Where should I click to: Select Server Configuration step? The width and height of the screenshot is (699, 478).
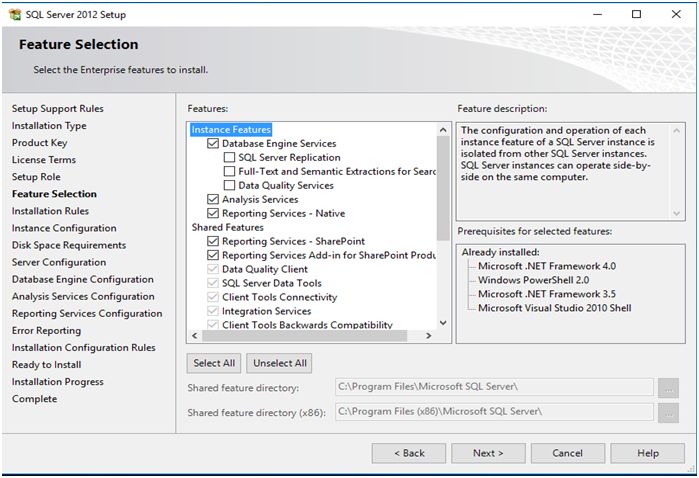coord(59,262)
